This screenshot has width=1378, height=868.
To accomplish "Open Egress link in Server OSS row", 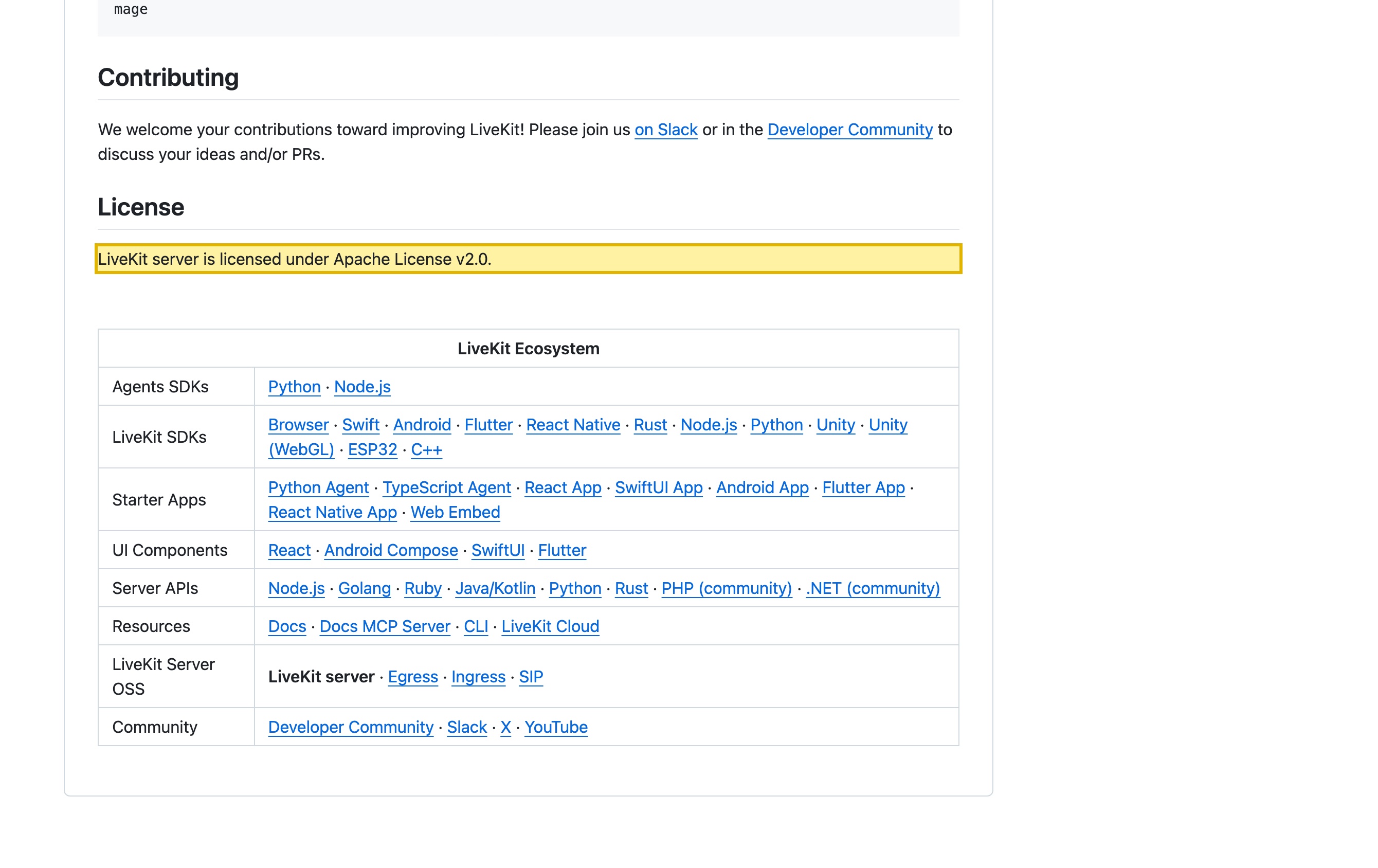I will (x=412, y=677).
